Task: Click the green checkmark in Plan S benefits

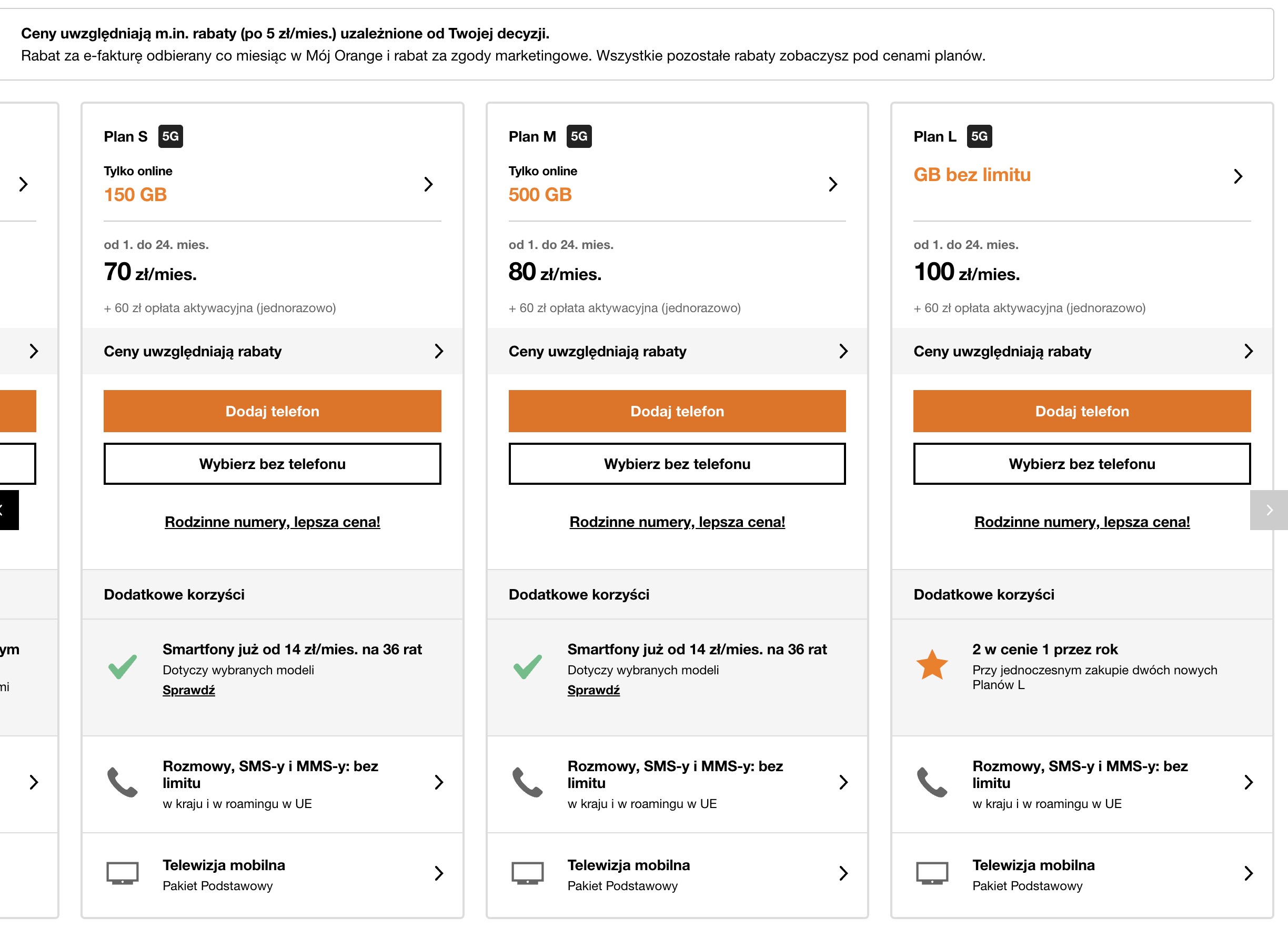Action: pos(123,667)
